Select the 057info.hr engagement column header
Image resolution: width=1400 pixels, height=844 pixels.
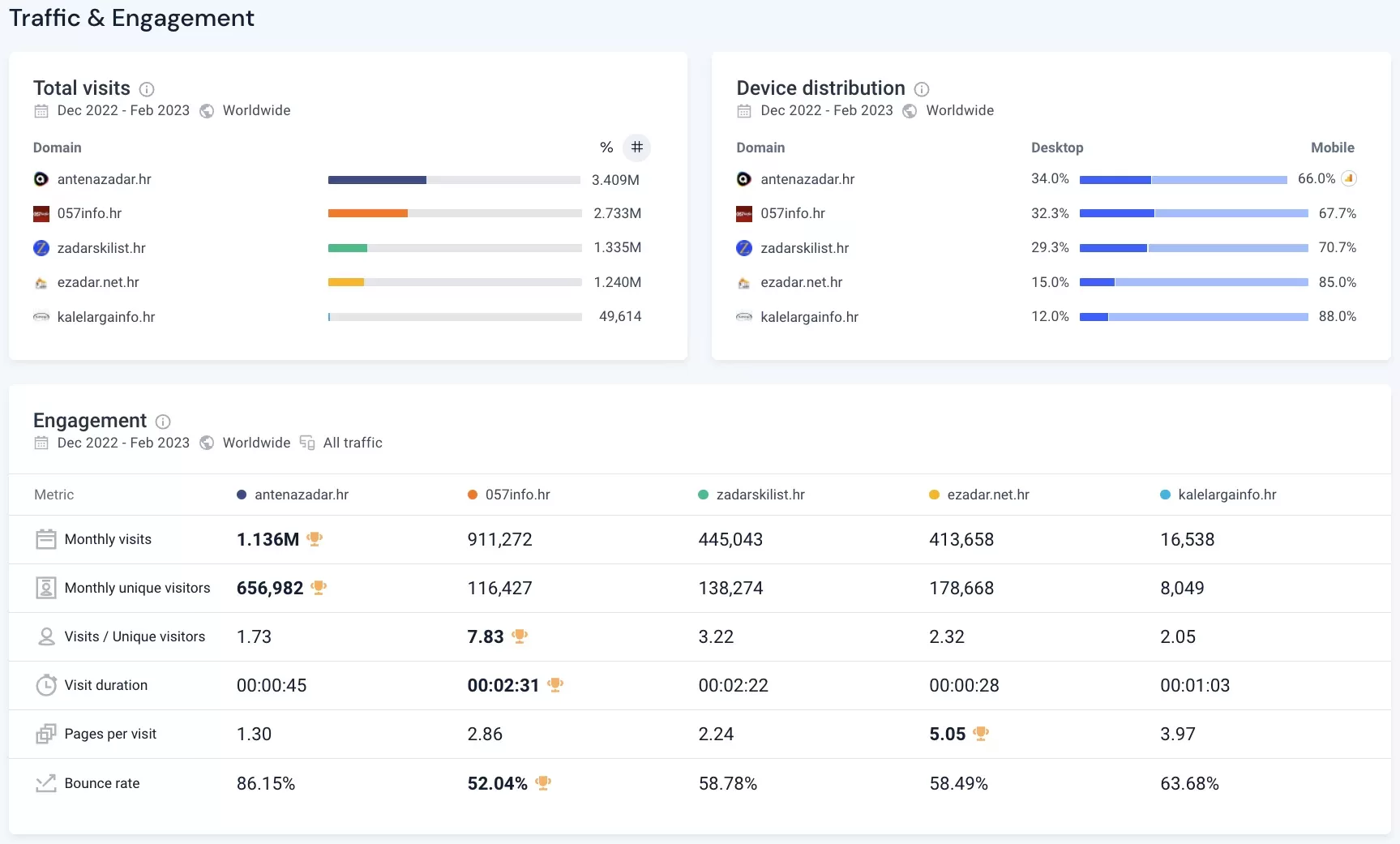tap(517, 495)
